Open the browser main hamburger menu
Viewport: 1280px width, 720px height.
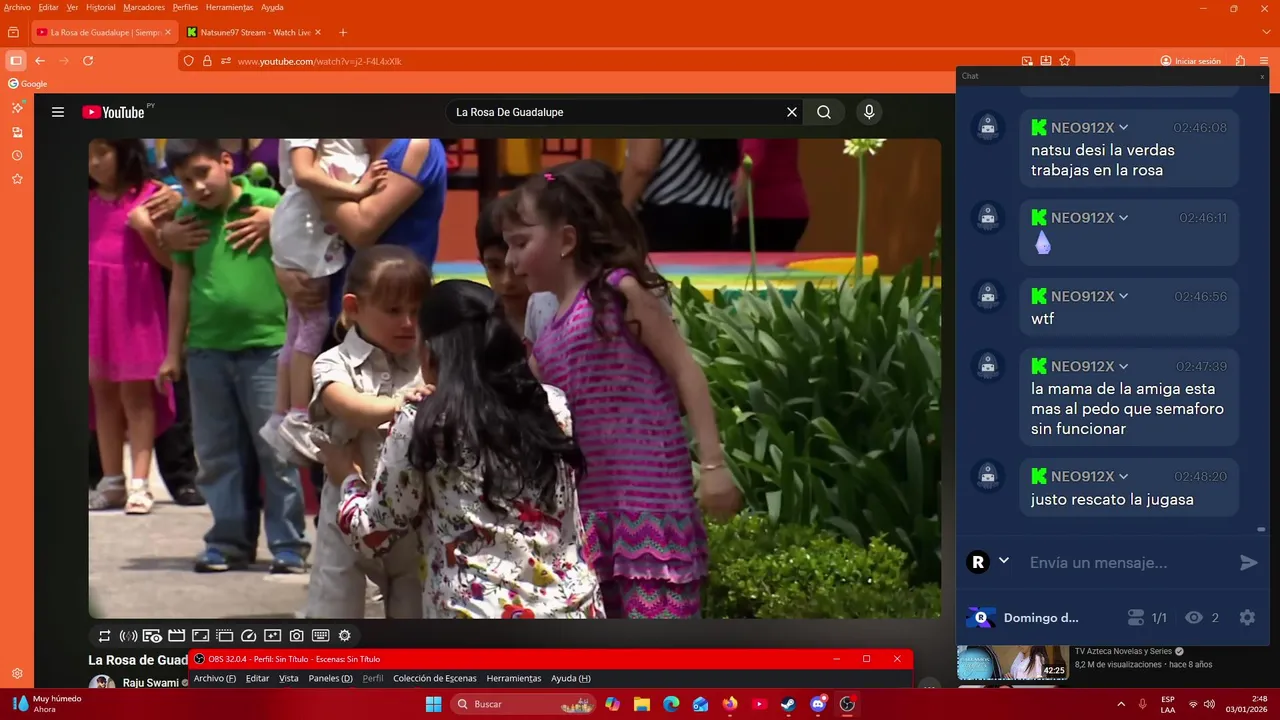click(1264, 61)
